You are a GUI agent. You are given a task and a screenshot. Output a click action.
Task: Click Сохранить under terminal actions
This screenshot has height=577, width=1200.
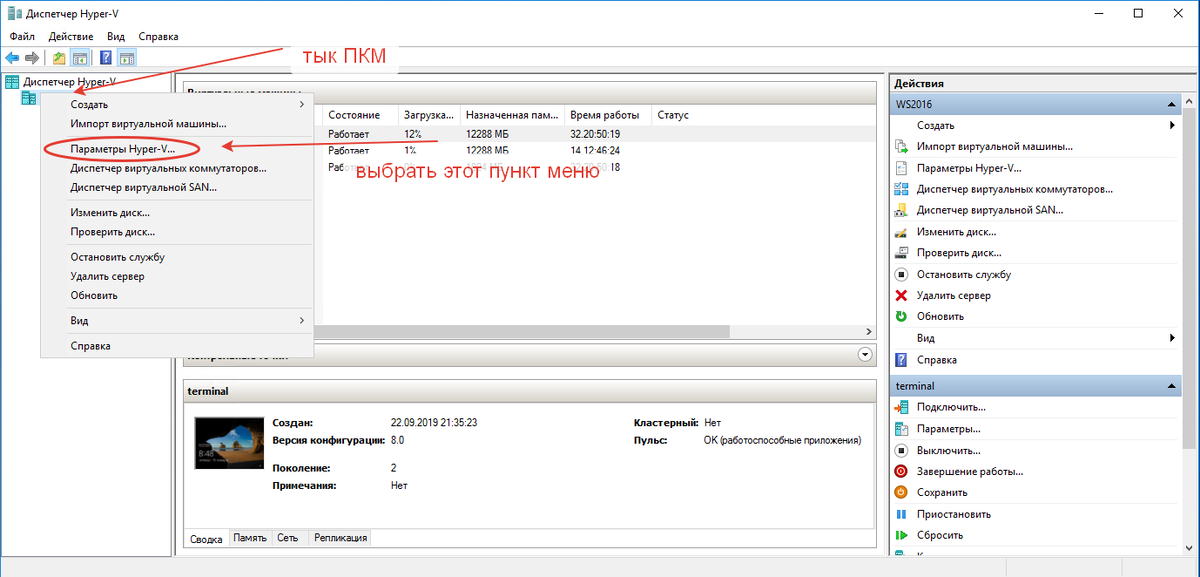pyautogui.click(x=942, y=492)
